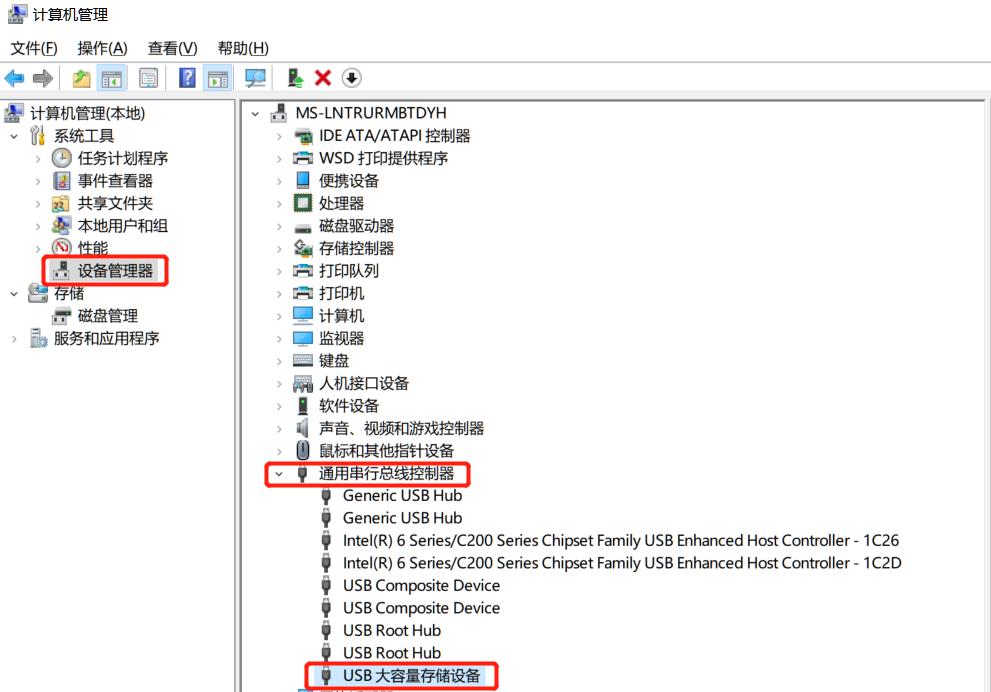Click the scan for hardware changes icon

(x=255, y=78)
